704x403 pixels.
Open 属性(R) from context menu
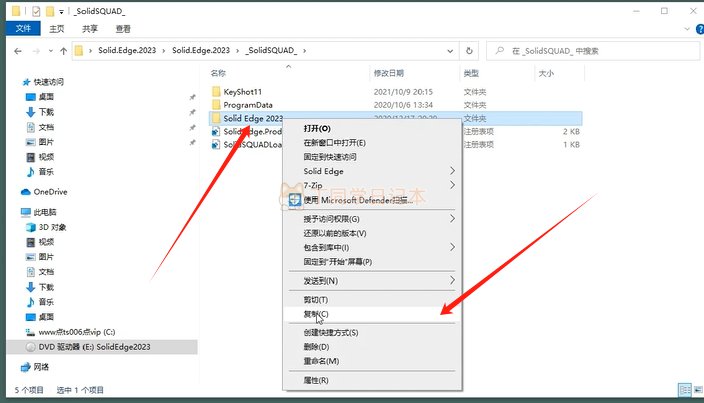coord(316,380)
